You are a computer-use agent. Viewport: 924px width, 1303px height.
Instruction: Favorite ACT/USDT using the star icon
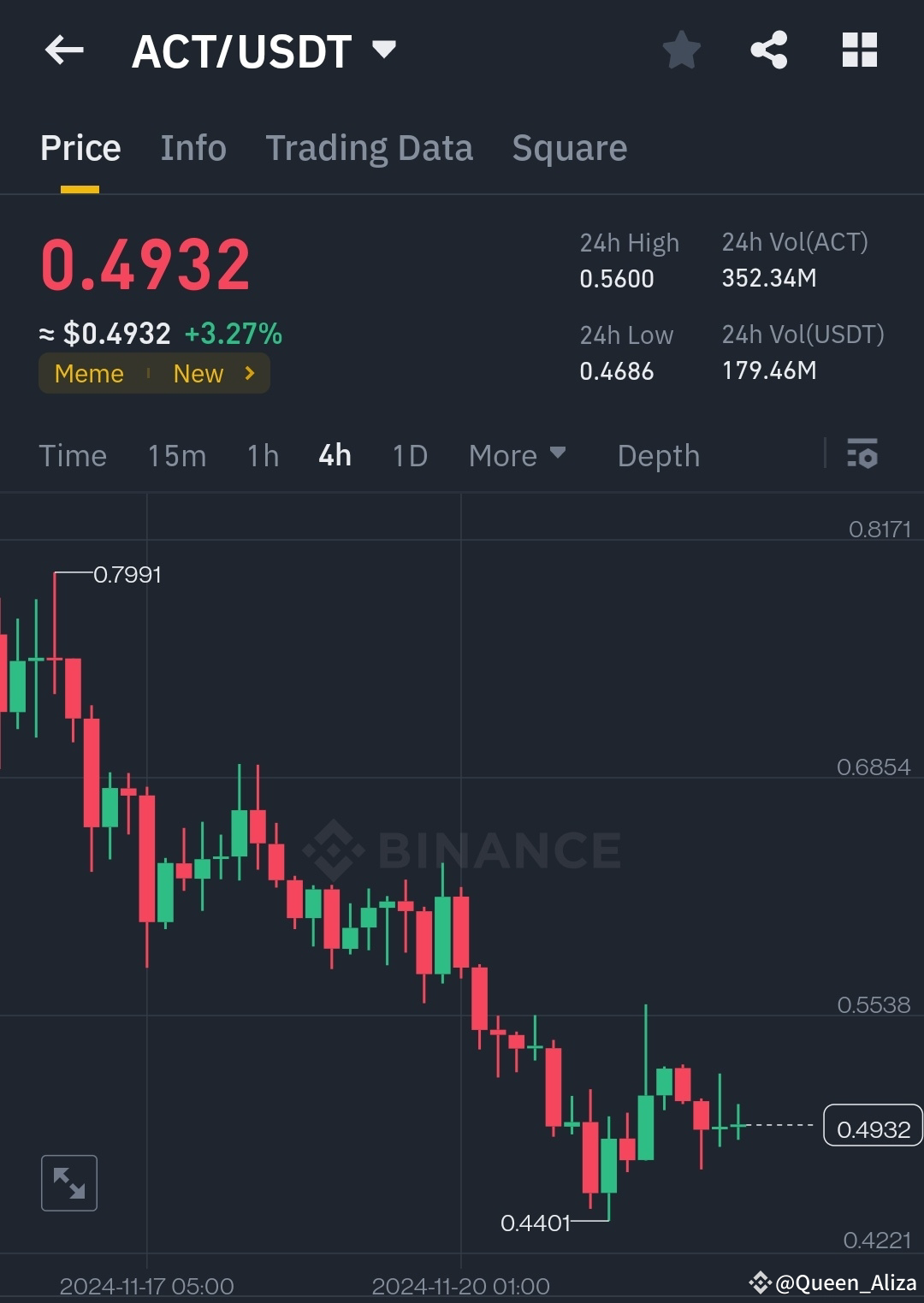682,50
